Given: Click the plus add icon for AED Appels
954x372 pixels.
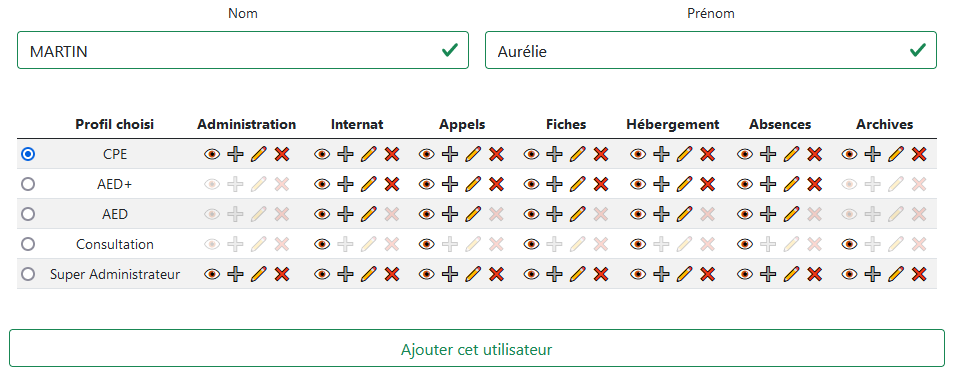Looking at the screenshot, I should click(450, 214).
